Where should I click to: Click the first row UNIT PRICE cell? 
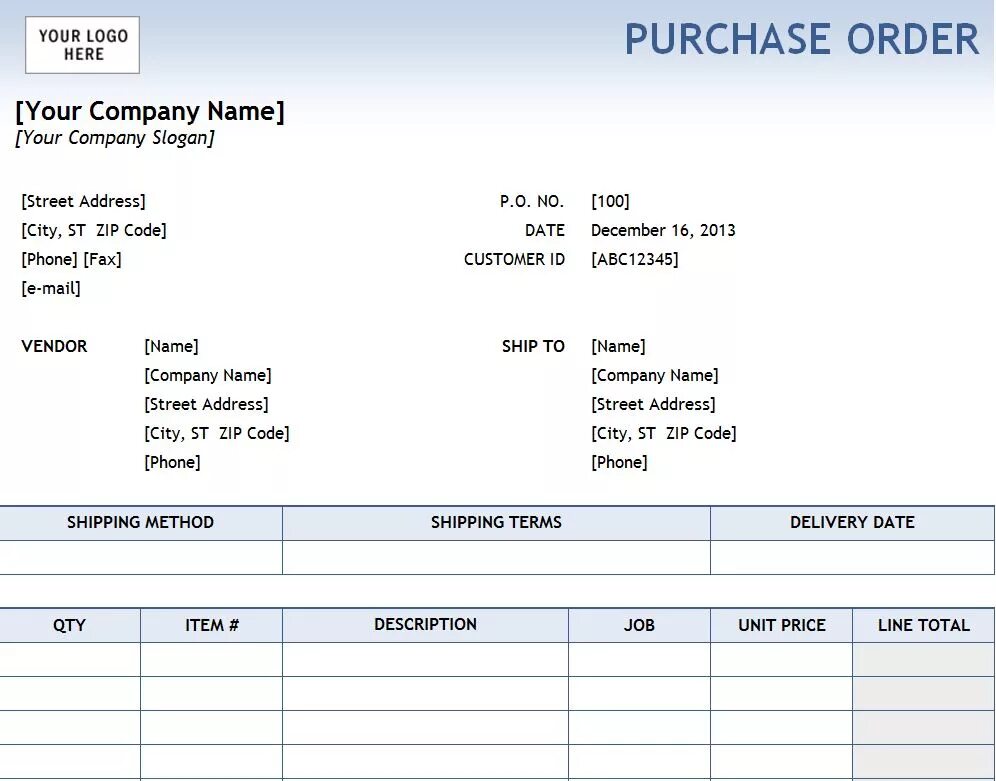tap(781, 660)
